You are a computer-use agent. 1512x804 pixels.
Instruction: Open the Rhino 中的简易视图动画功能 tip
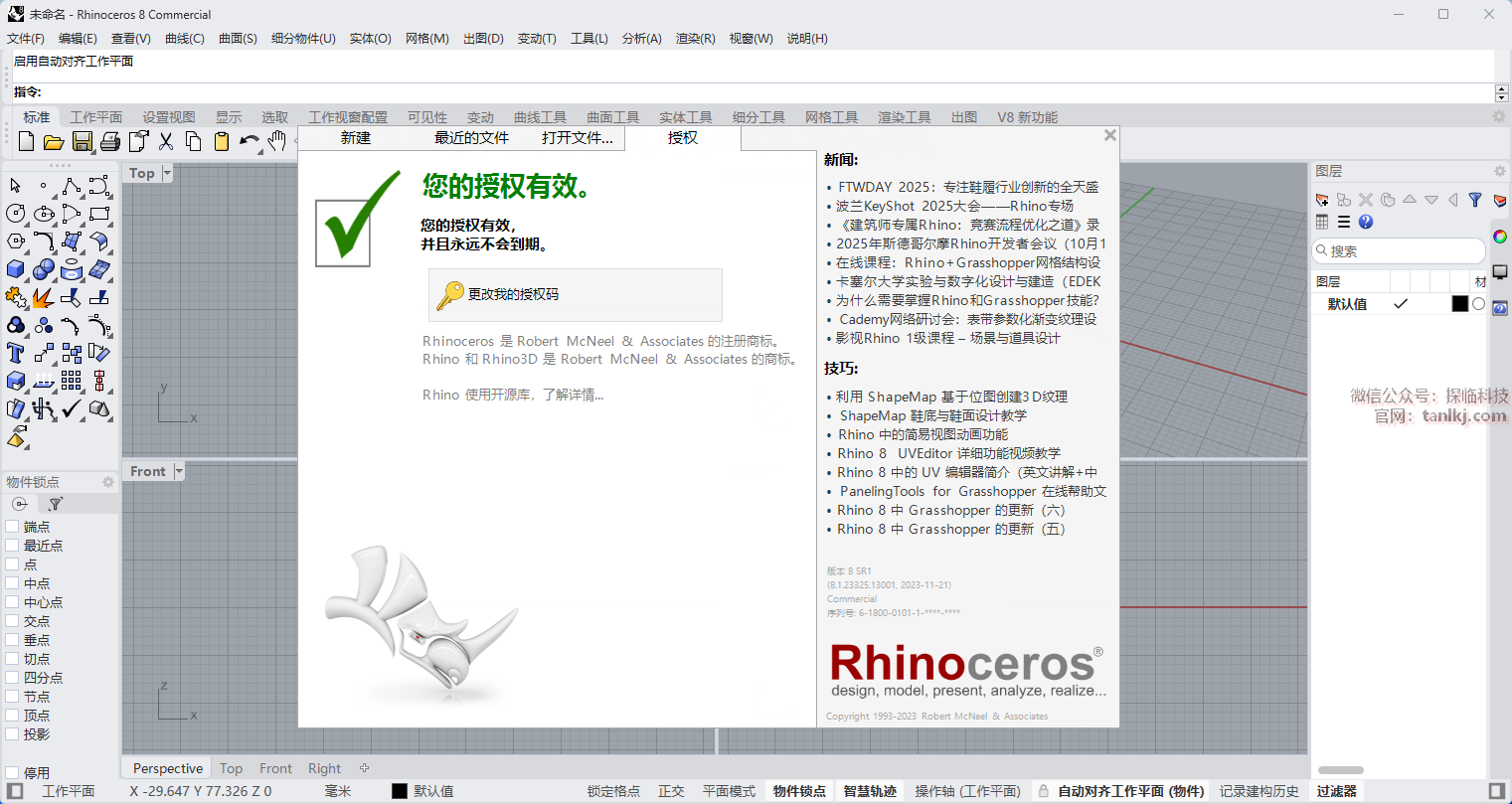pos(923,434)
